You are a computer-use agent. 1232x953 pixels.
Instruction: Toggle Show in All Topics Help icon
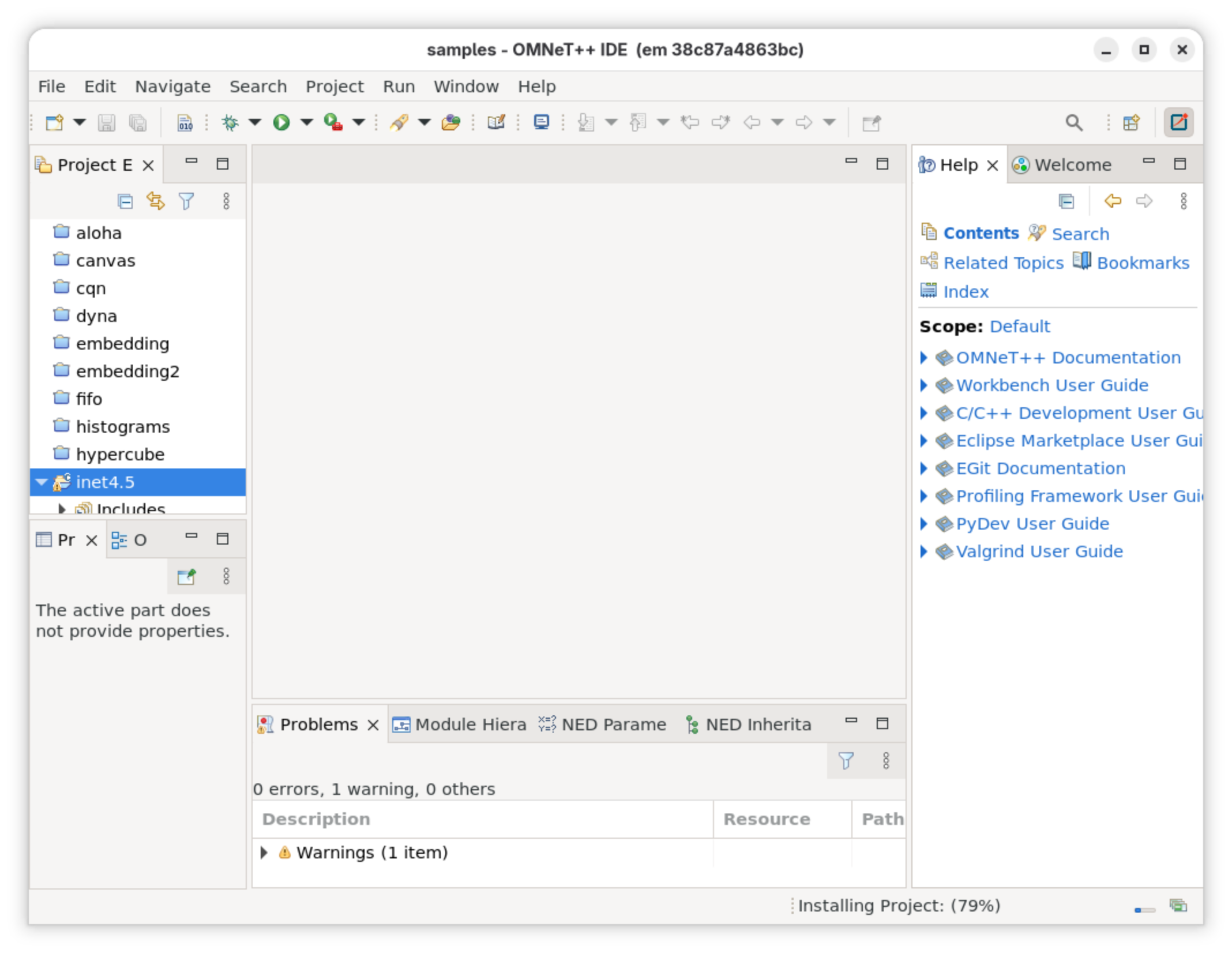point(1066,201)
